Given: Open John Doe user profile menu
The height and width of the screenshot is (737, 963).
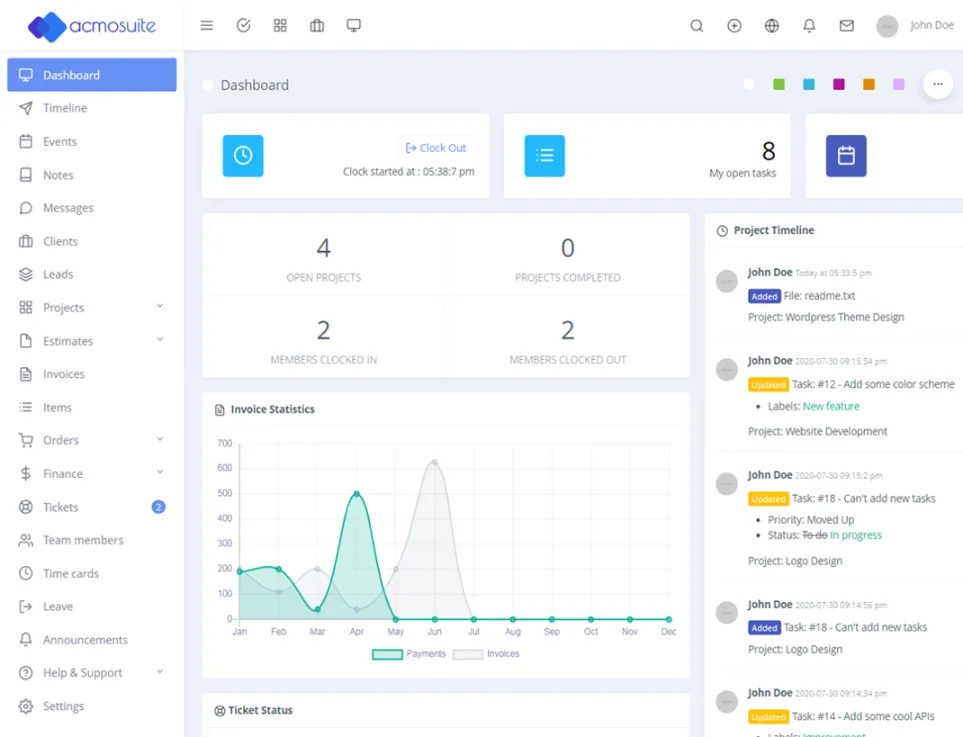Looking at the screenshot, I should click(x=915, y=26).
